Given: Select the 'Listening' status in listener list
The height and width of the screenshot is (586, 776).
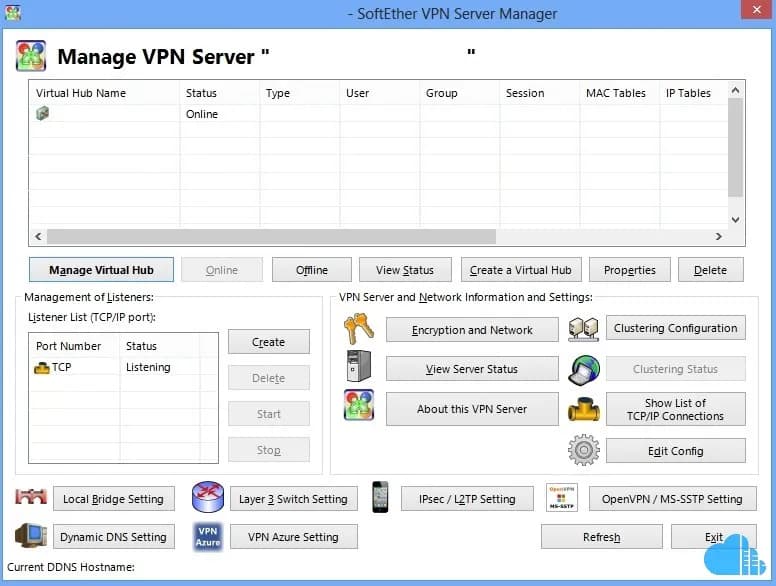Looking at the screenshot, I should [x=148, y=367].
